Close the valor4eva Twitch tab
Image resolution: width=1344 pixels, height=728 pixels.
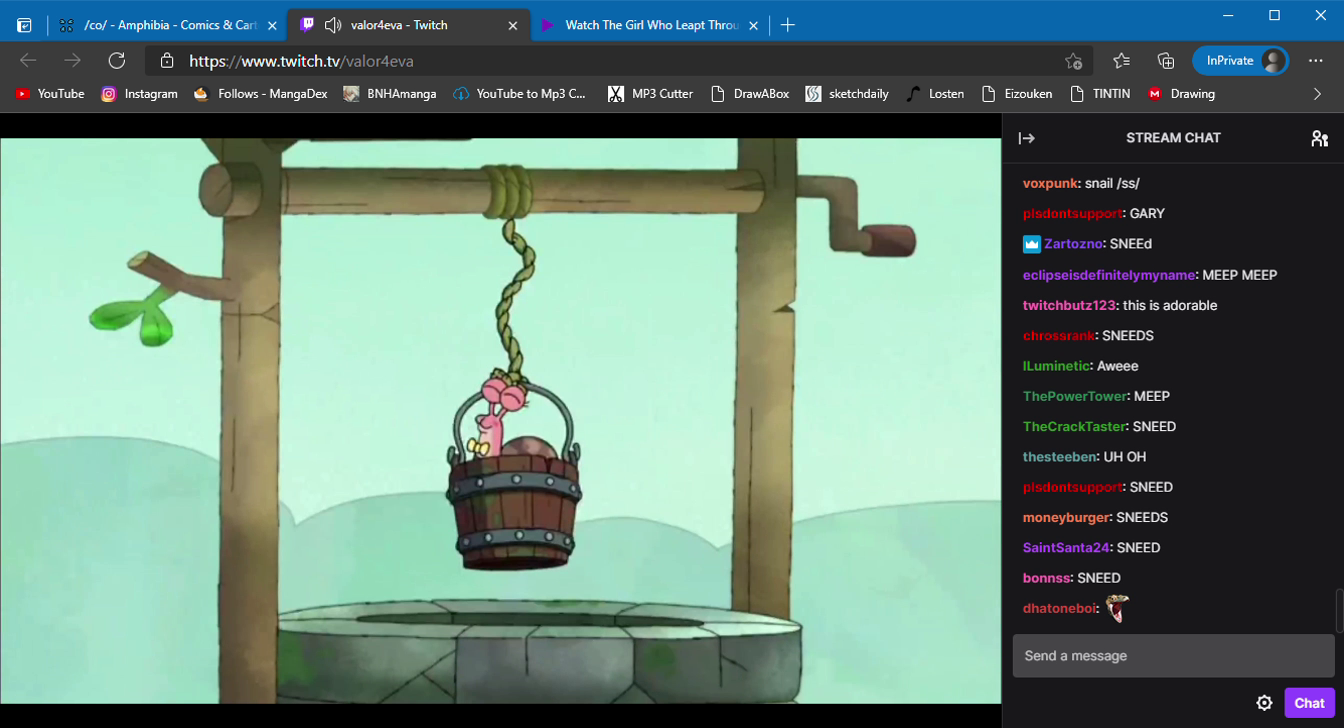[513, 25]
